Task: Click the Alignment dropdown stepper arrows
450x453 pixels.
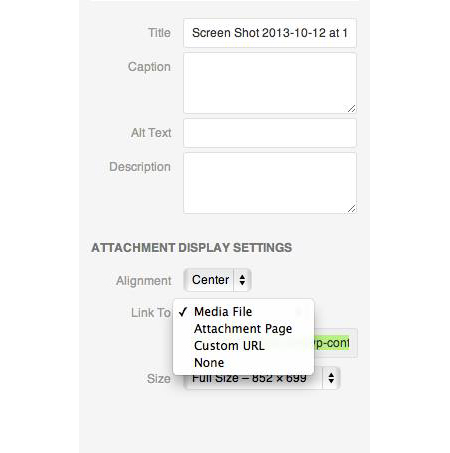Action: (x=242, y=280)
